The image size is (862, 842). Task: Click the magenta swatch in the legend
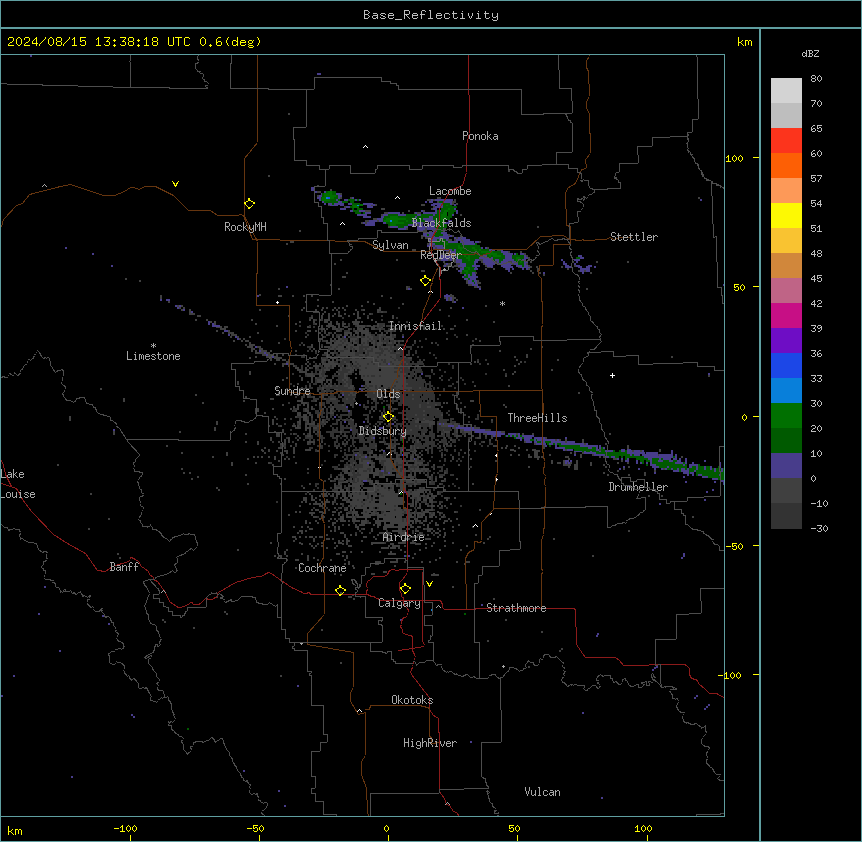click(786, 315)
